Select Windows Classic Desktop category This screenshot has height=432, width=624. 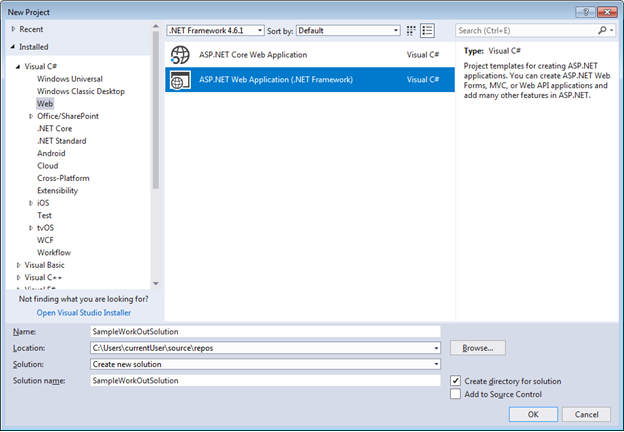[x=81, y=91]
